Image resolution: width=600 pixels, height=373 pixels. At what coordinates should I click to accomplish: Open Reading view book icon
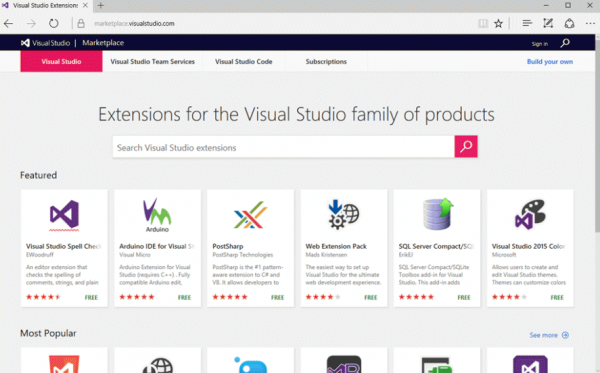483,24
